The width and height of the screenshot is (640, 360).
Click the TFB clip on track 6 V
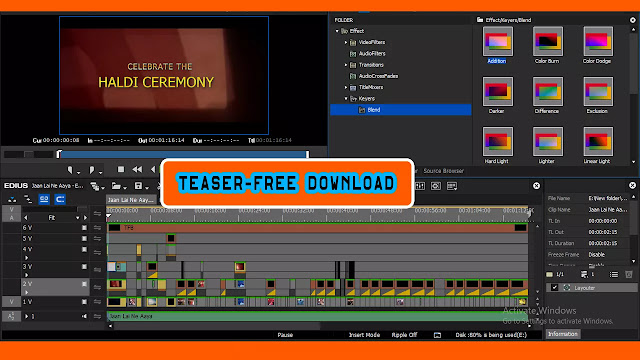(x=318, y=228)
